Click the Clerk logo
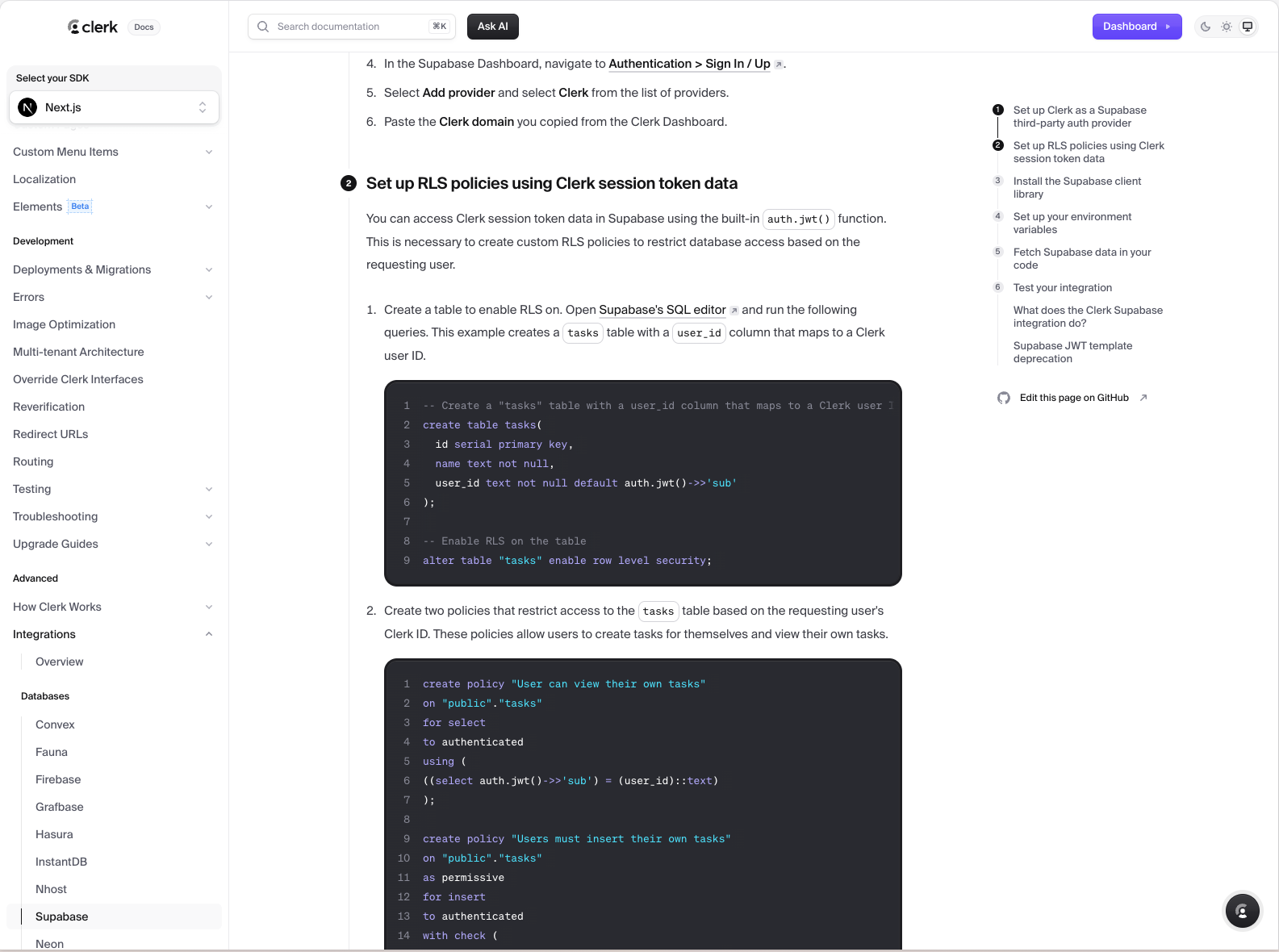The image size is (1279, 952). click(93, 27)
